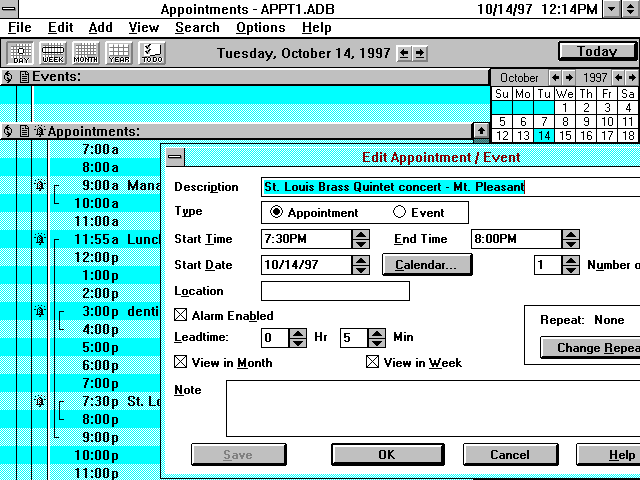Click alarm bell icon on 9:00a appointment
The width and height of the screenshot is (640, 480).
[x=40, y=186]
